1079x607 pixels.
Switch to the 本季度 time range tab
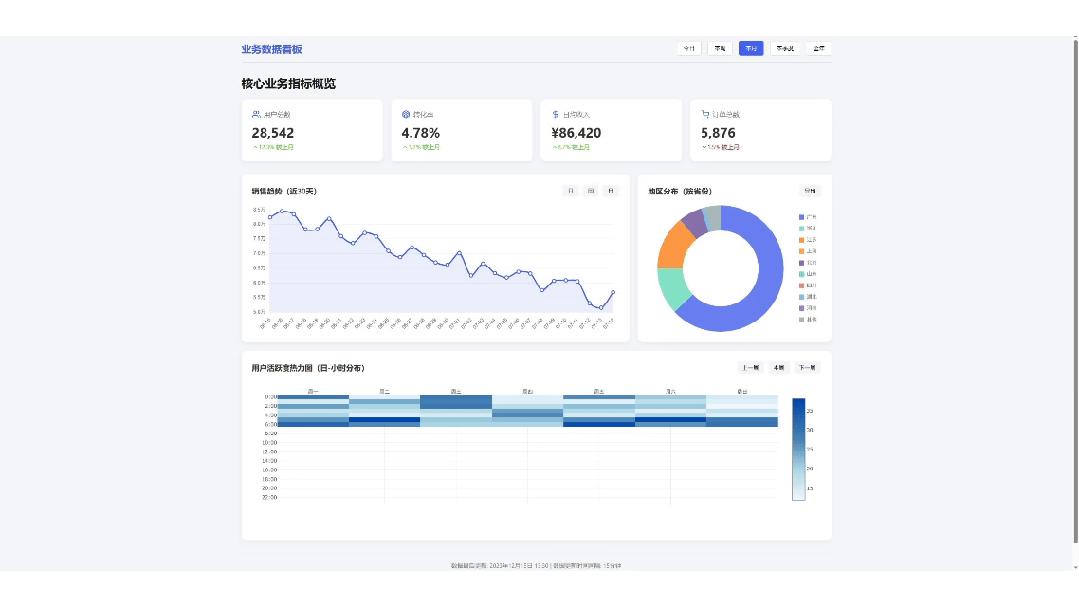pos(785,48)
